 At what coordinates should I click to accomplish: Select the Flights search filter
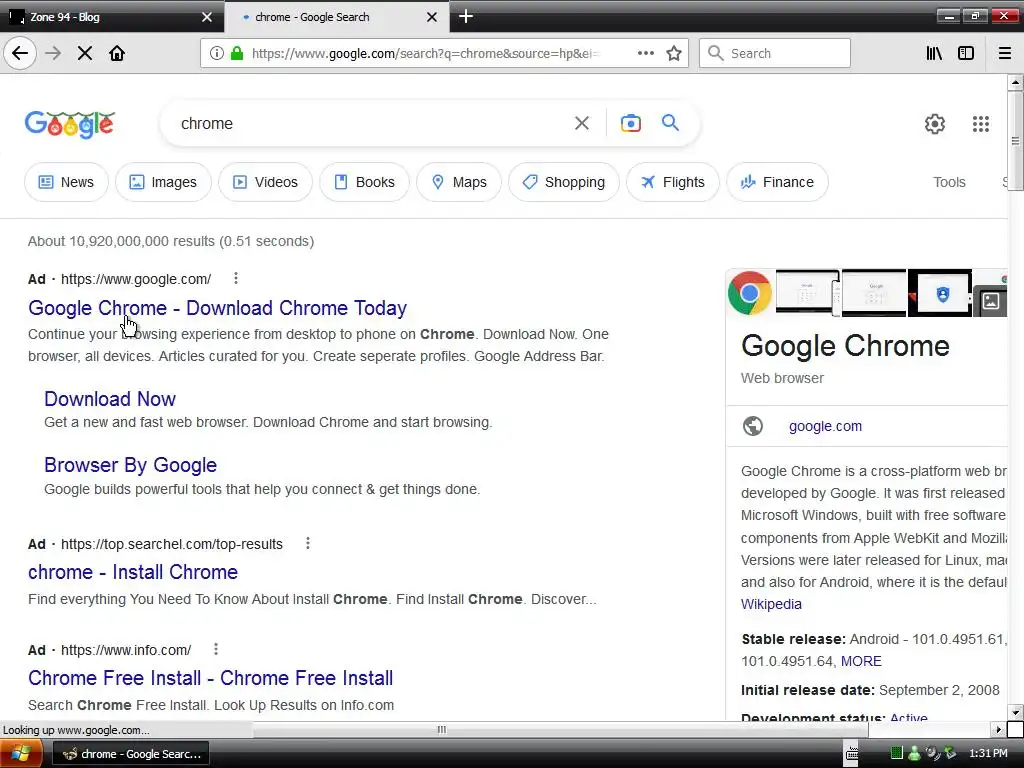coord(673,182)
